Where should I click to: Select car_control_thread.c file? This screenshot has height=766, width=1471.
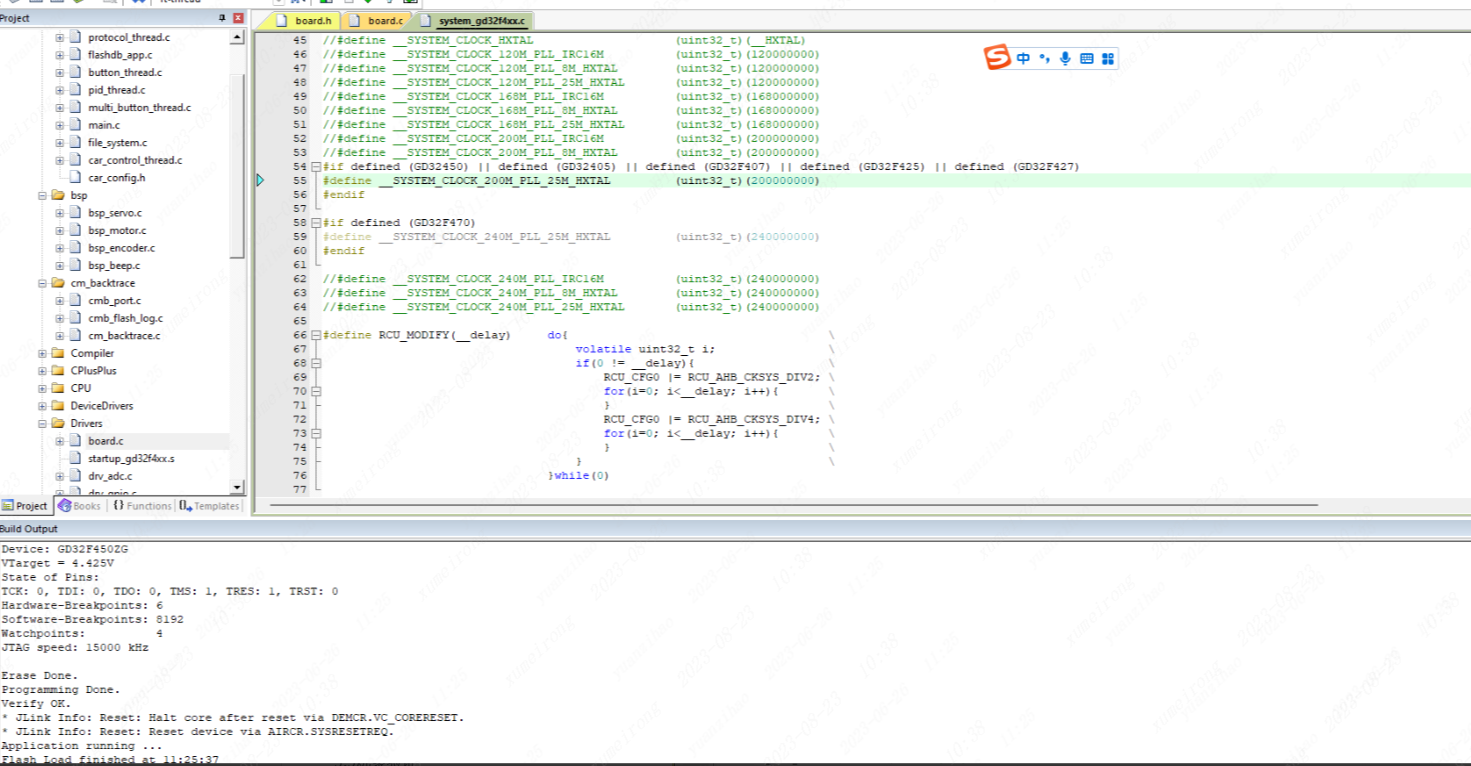(x=135, y=160)
